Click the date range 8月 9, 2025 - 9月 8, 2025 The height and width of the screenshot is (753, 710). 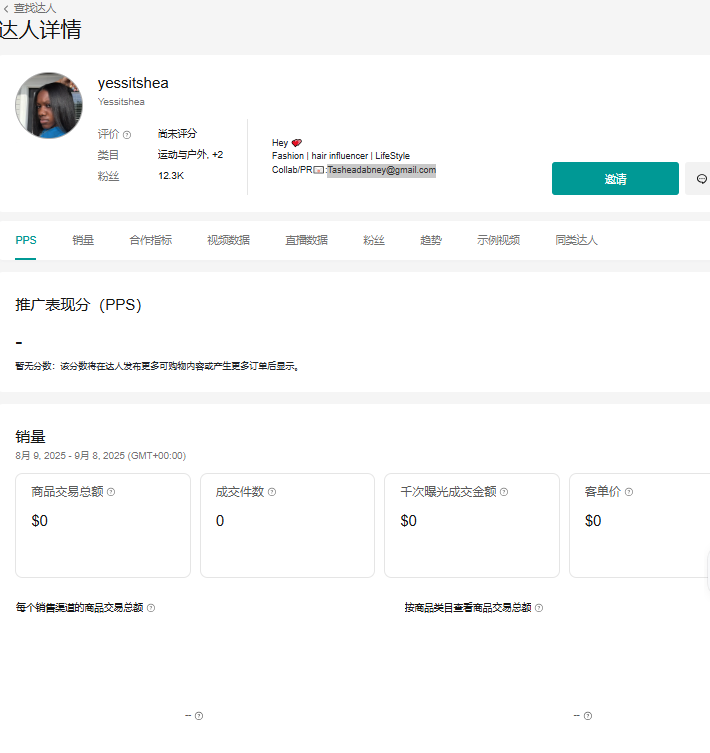click(101, 456)
